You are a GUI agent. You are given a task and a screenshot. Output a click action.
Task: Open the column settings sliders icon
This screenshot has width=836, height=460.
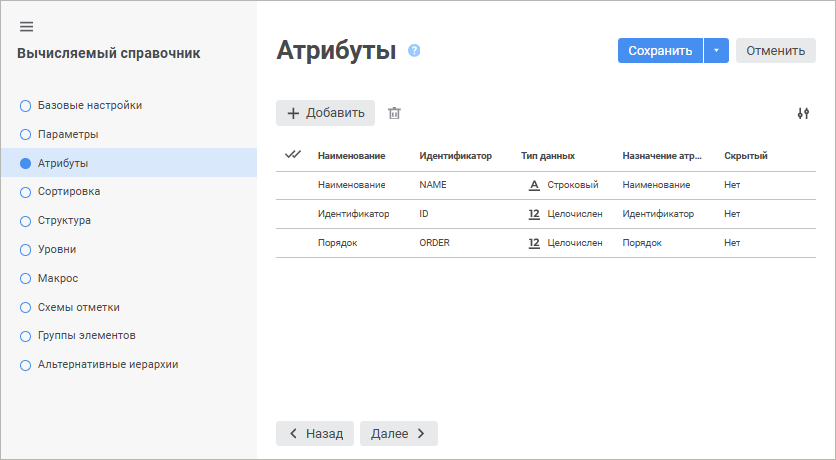tap(802, 113)
